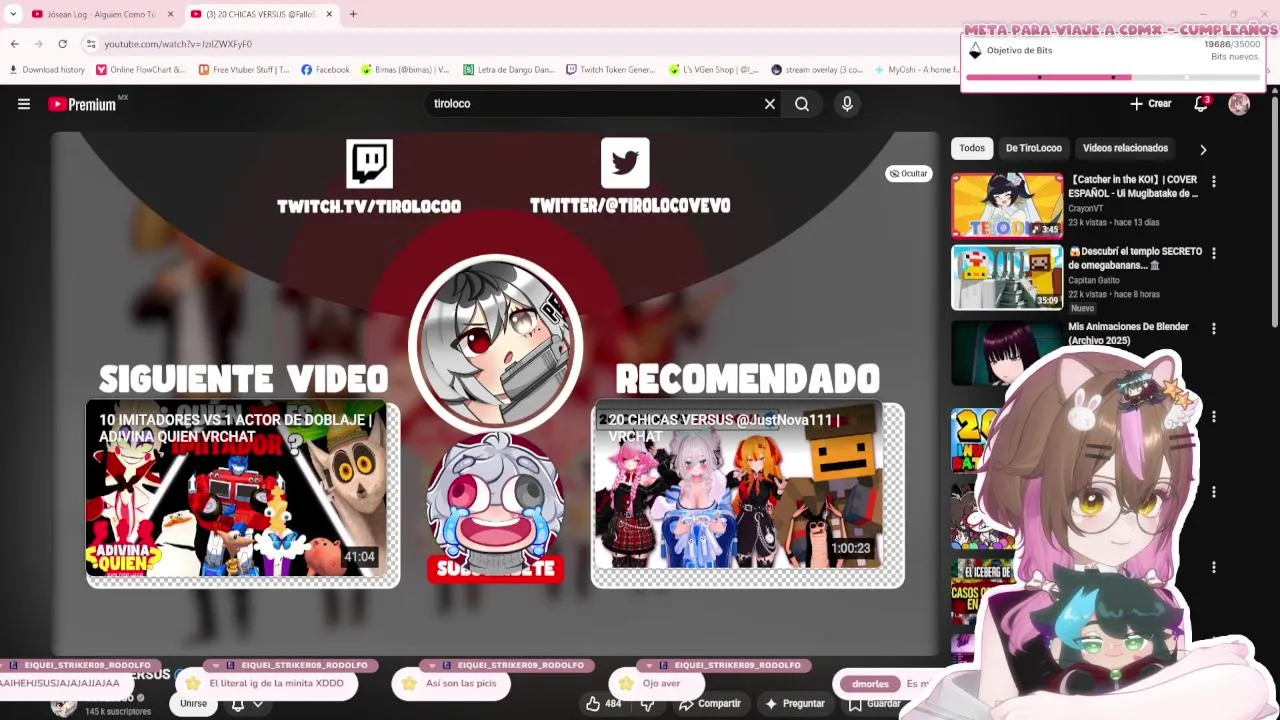Open Letra de Dango Dan bookmark
Viewport: 1280px width, 720px height.
[x=509, y=70]
